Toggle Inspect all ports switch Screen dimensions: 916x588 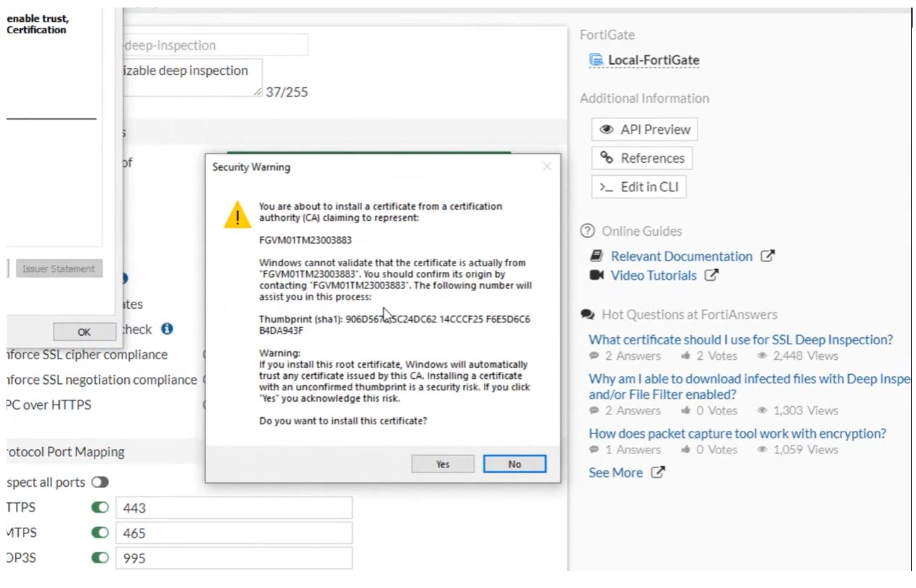pyautogui.click(x=100, y=482)
